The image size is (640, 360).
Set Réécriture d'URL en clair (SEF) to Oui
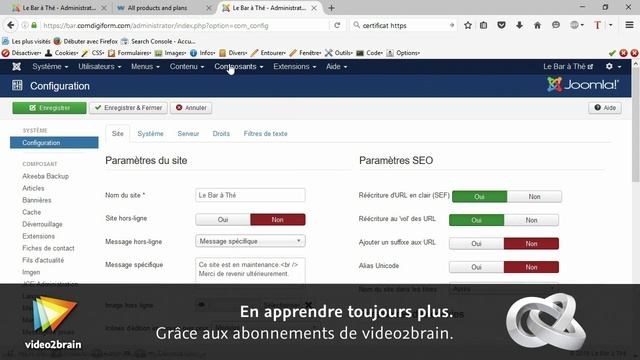[479, 196]
